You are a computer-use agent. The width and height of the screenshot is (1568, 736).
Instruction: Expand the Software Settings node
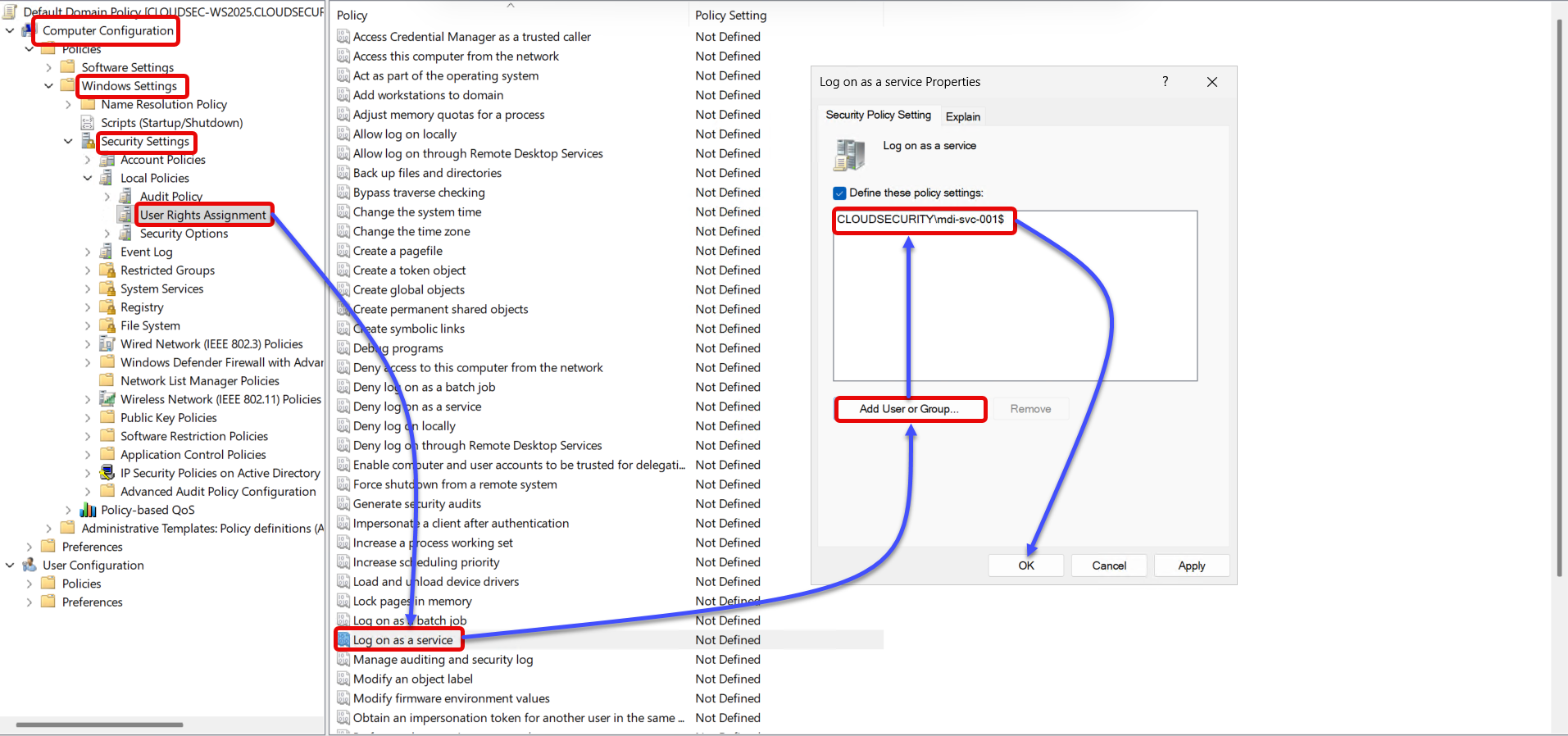point(48,67)
